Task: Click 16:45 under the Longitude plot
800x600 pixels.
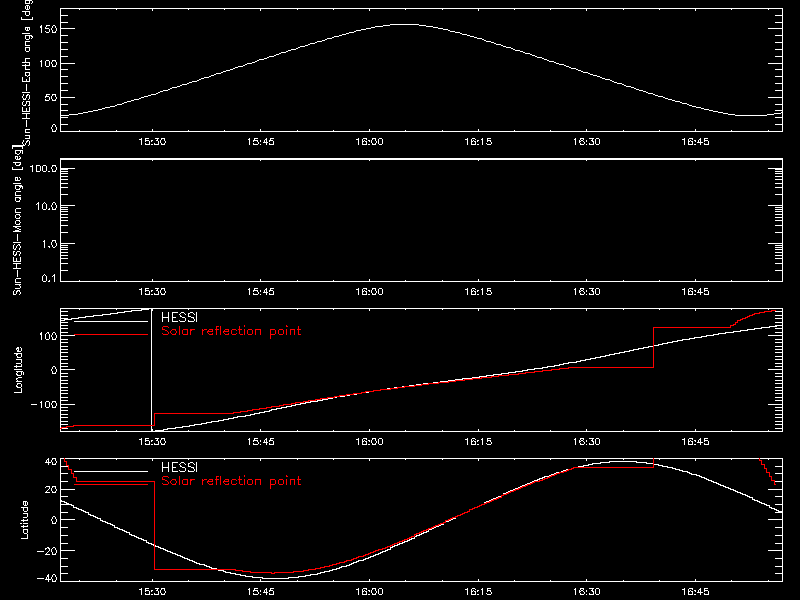Action: (695, 442)
